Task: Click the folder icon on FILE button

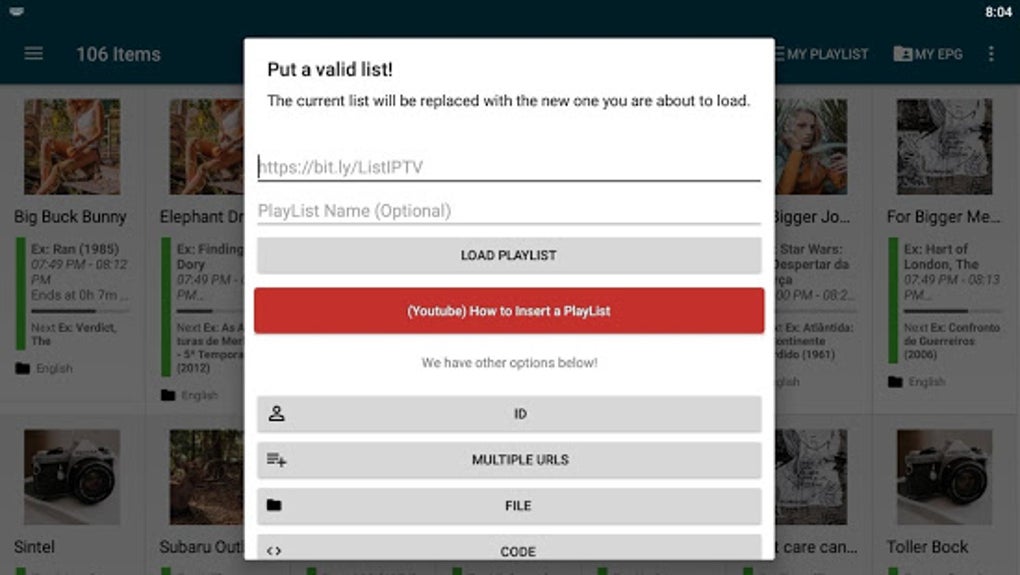Action: [x=275, y=506]
